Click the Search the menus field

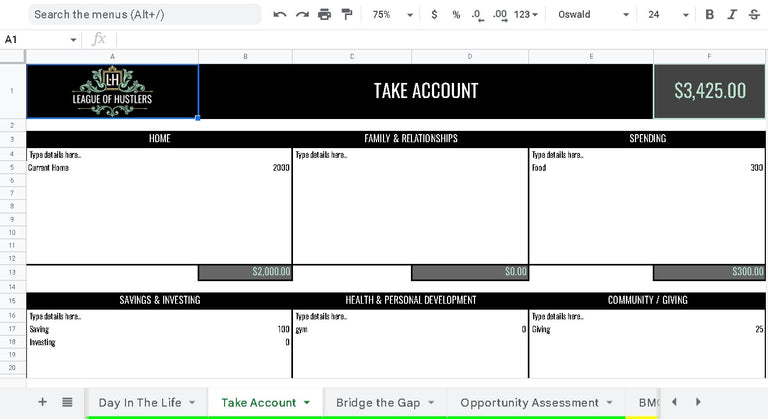pos(145,15)
